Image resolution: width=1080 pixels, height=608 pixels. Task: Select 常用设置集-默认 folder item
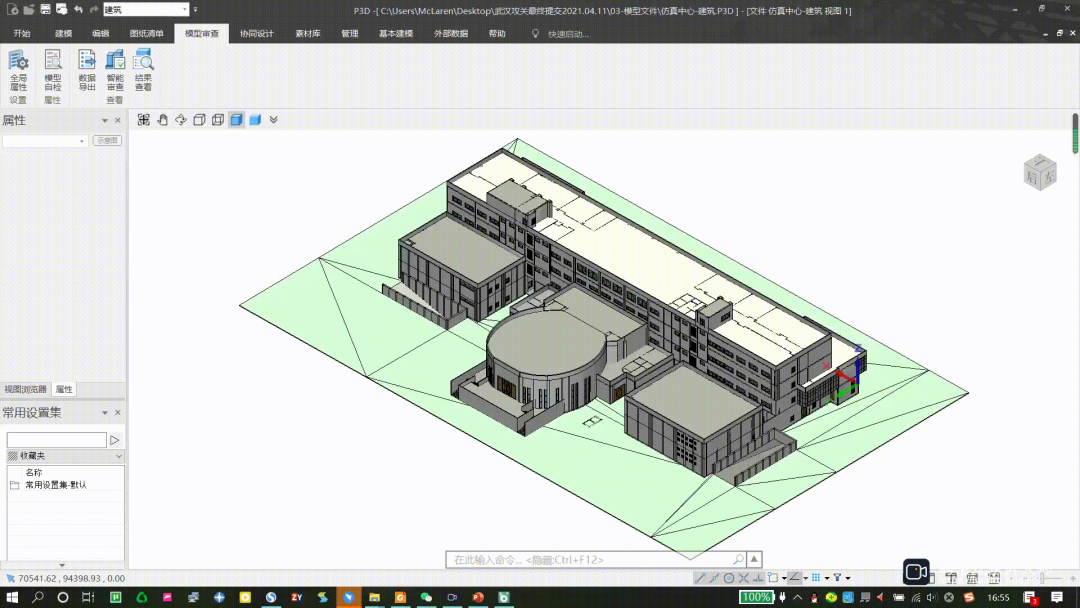click(x=56, y=485)
